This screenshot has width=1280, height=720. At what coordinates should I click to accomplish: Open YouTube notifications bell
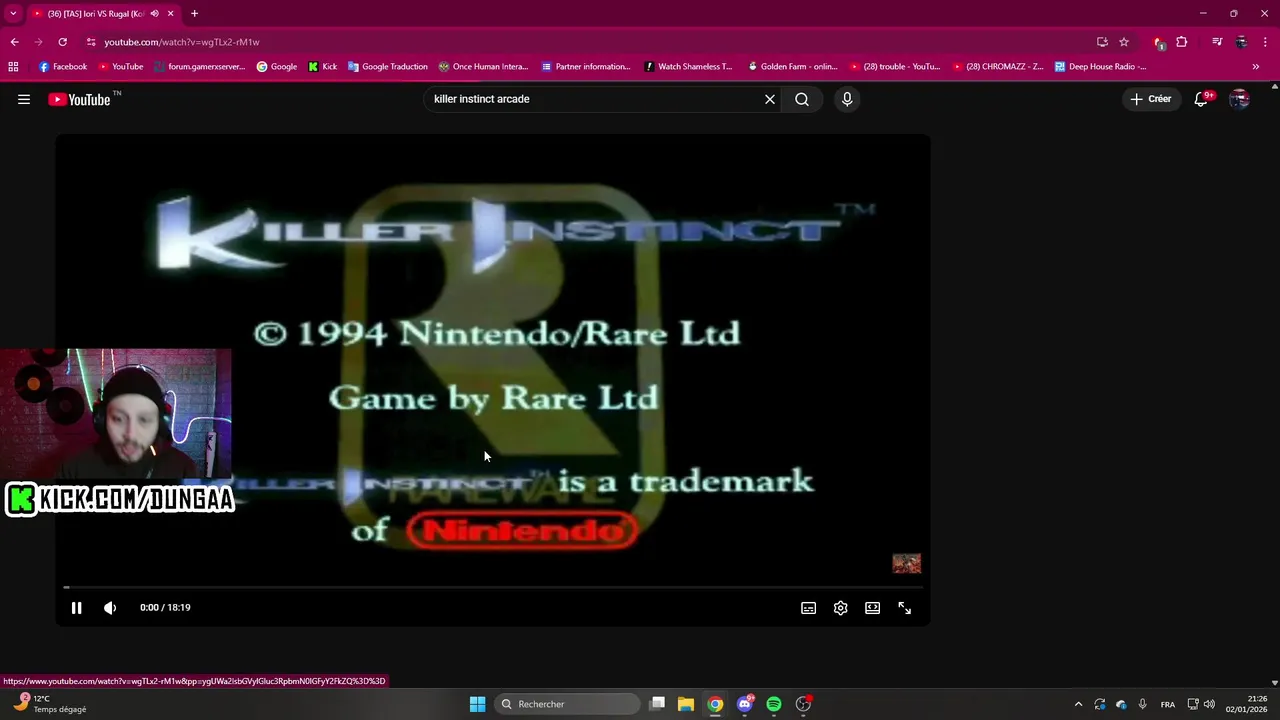1201,99
